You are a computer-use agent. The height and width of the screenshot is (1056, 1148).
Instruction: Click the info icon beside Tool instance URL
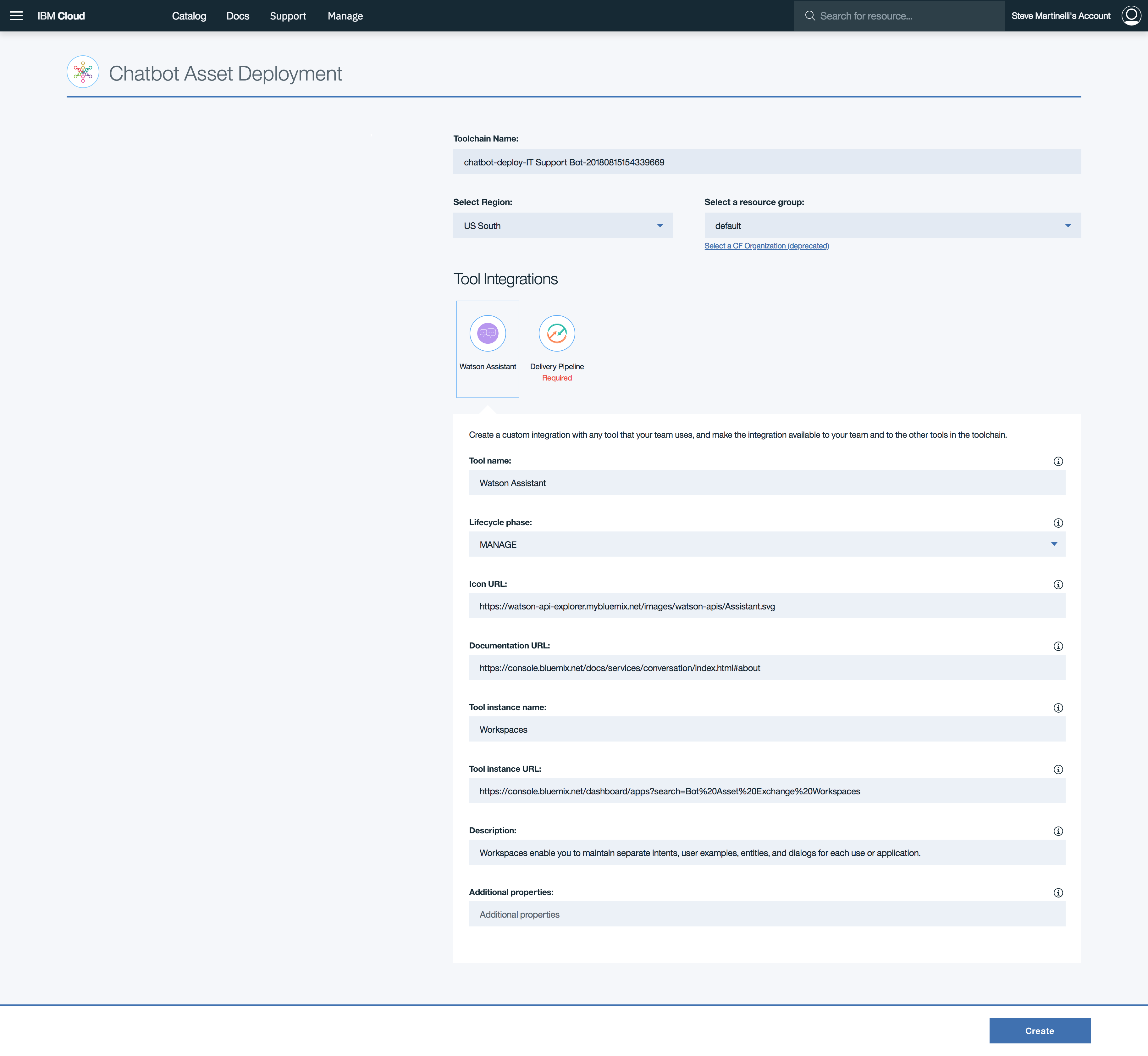pyautogui.click(x=1058, y=770)
